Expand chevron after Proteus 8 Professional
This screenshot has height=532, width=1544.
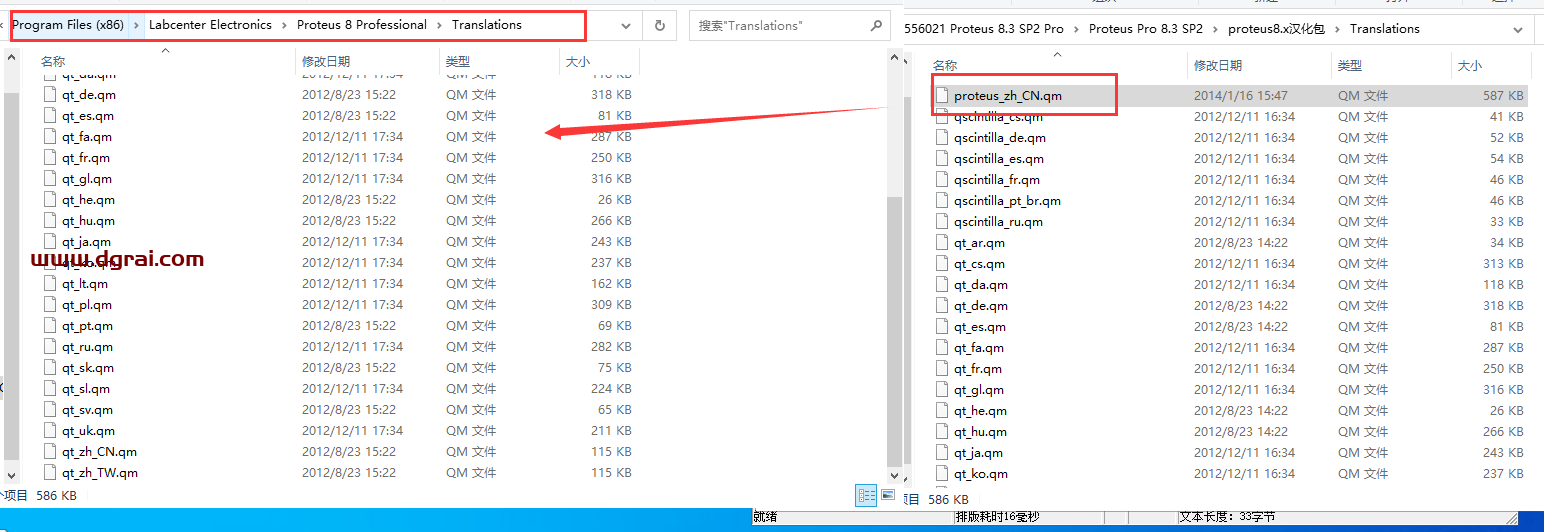pyautogui.click(x=440, y=25)
